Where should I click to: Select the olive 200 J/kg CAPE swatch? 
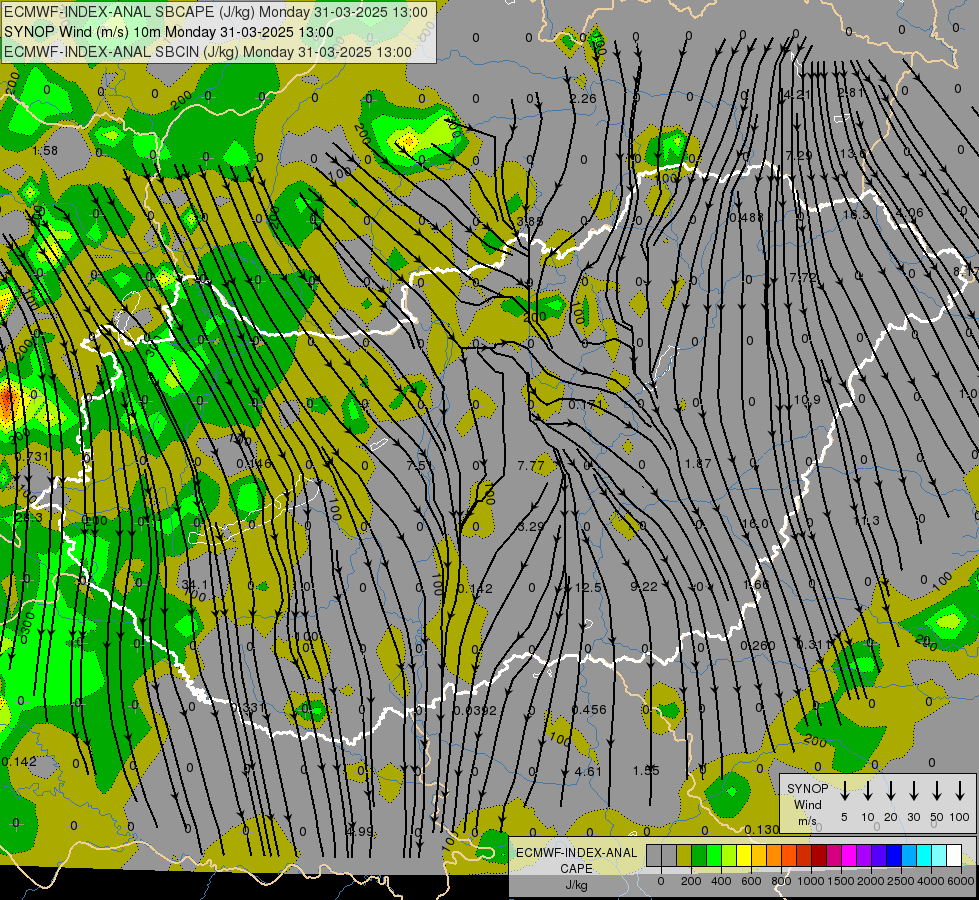point(684,856)
